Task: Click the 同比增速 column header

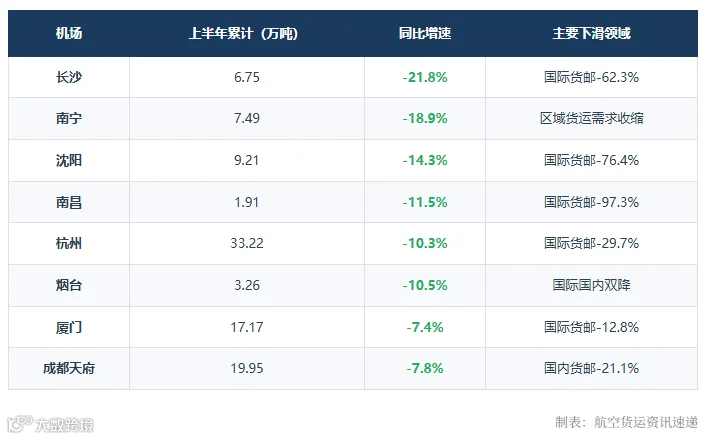Action: point(425,33)
